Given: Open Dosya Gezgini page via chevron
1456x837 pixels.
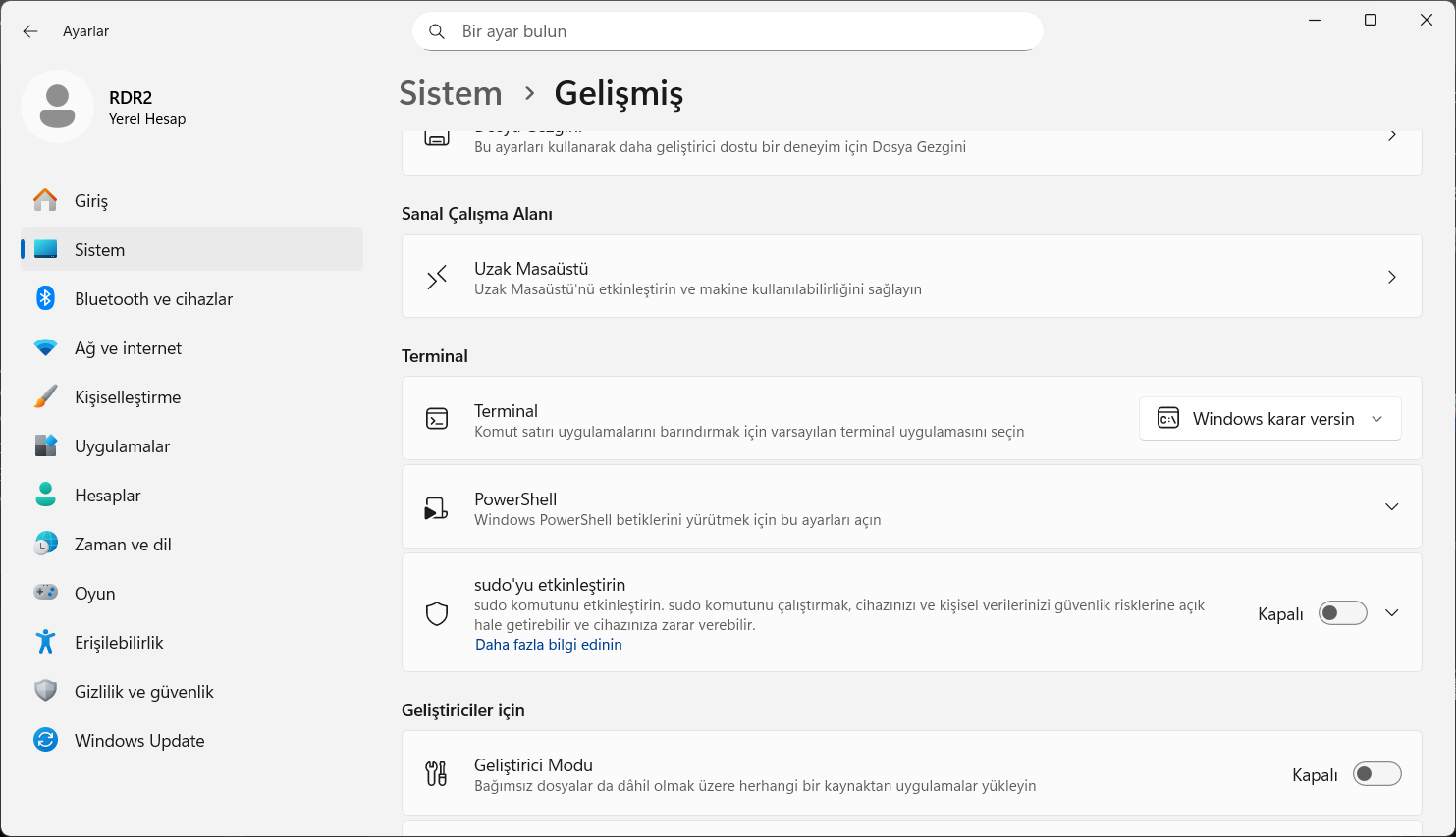Looking at the screenshot, I should tap(1391, 136).
